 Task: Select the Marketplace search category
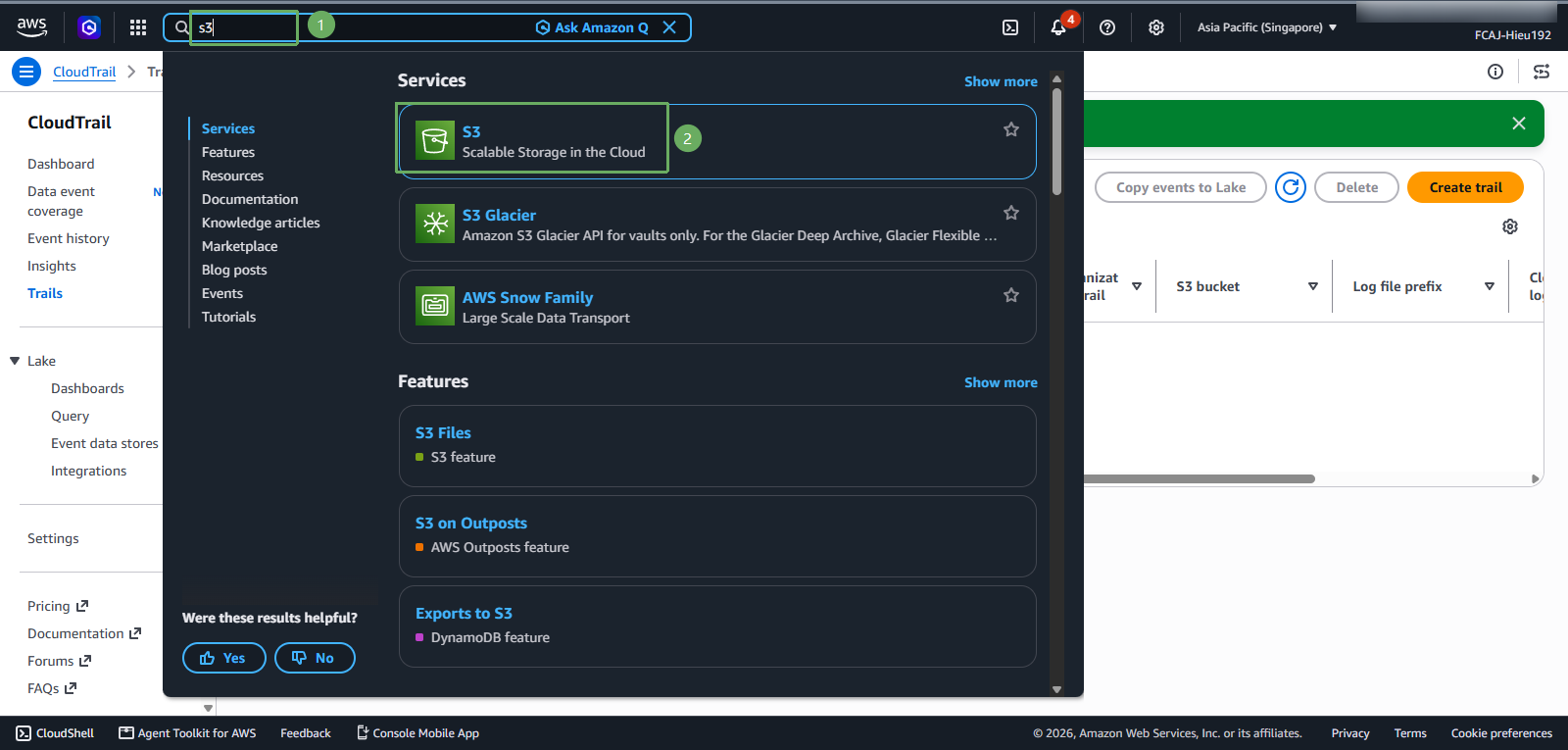(239, 246)
